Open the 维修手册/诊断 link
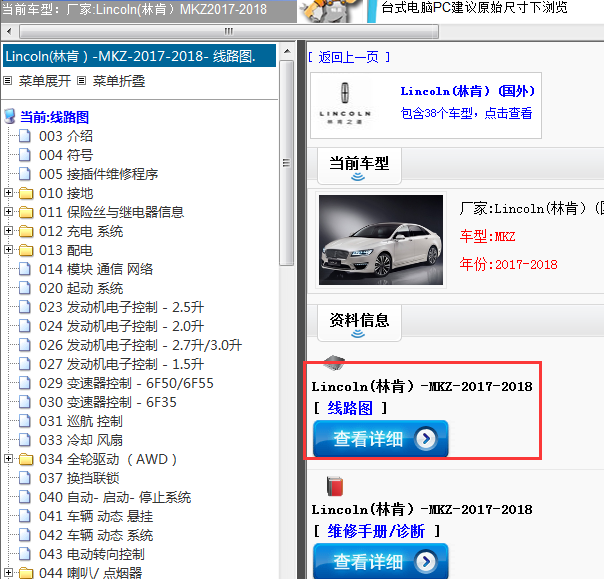 click(376, 531)
